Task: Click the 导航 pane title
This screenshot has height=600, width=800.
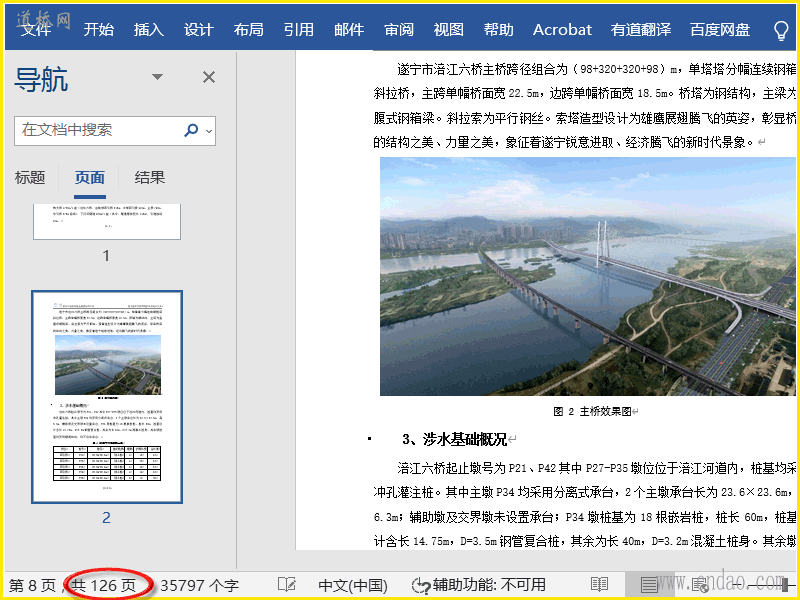Action: coord(41,79)
